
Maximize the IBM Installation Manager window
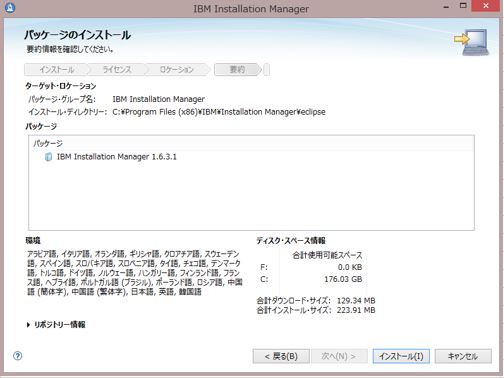click(x=463, y=6)
